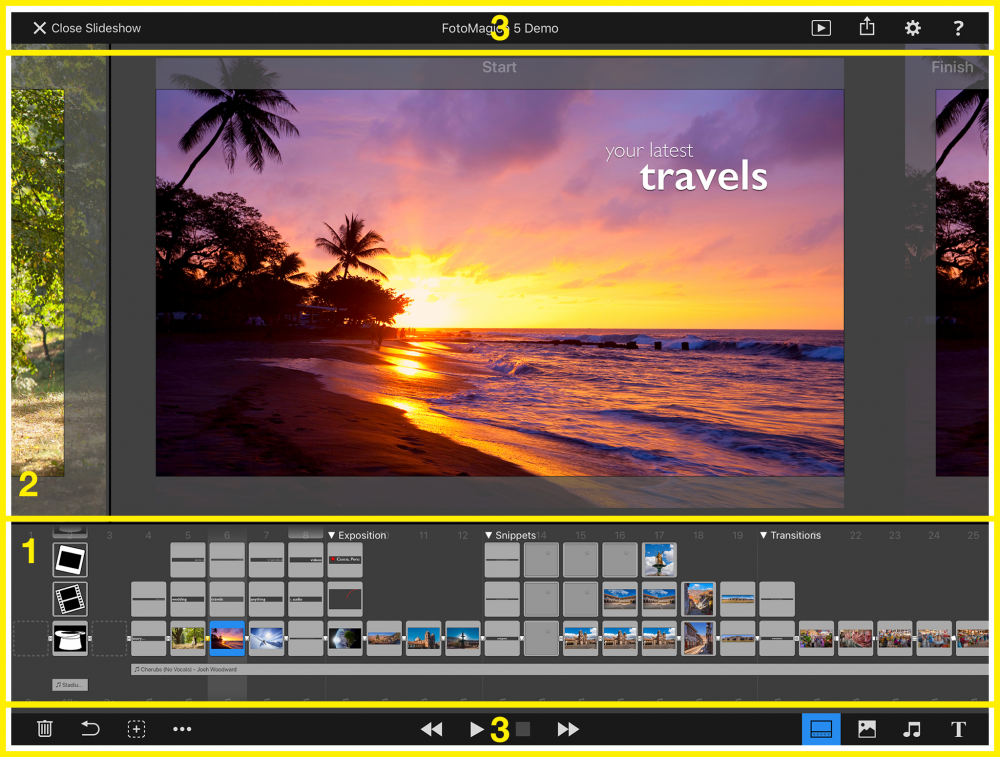Select the 'travels' title text on stage

(x=703, y=177)
